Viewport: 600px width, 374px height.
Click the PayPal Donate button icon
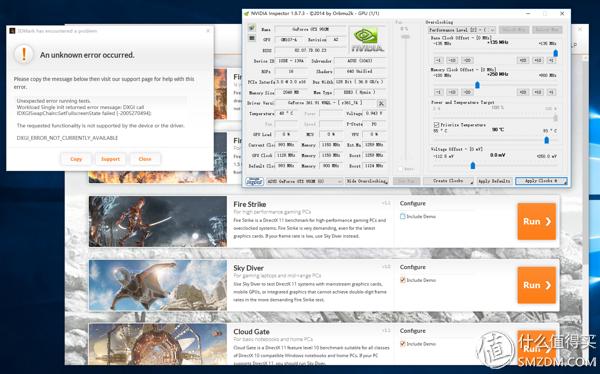click(254, 181)
